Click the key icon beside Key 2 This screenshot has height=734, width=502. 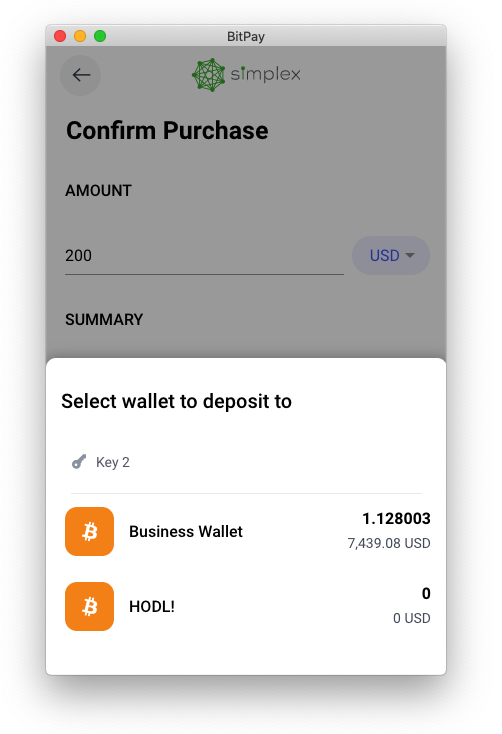[79, 462]
